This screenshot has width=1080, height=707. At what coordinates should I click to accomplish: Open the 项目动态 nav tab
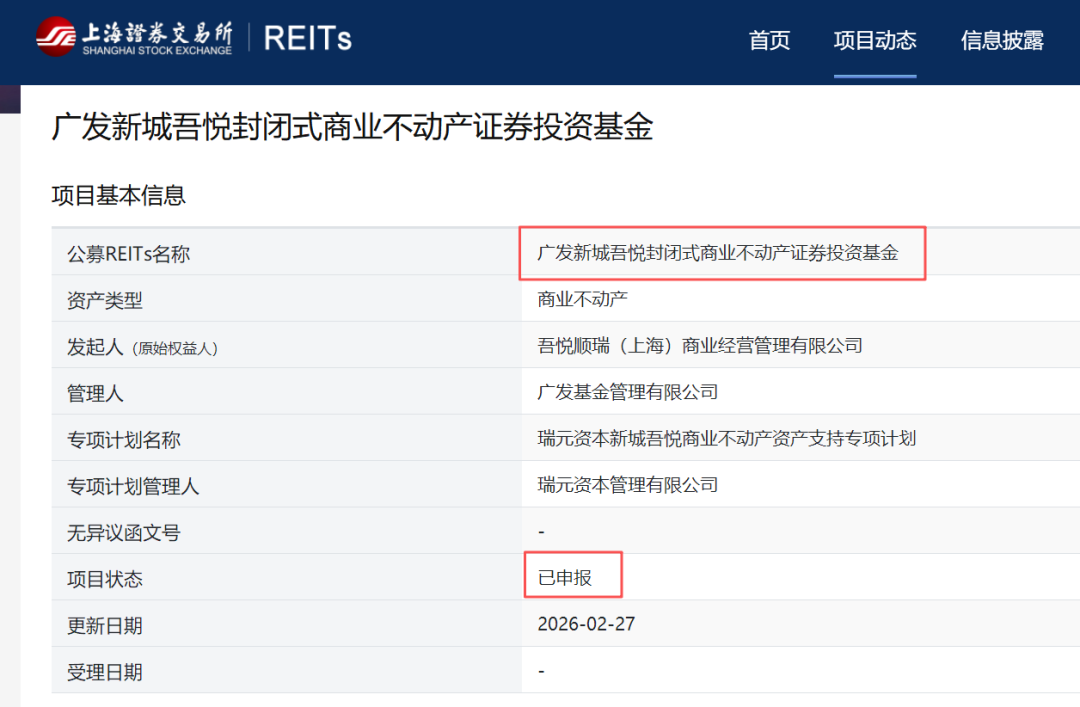tap(875, 40)
